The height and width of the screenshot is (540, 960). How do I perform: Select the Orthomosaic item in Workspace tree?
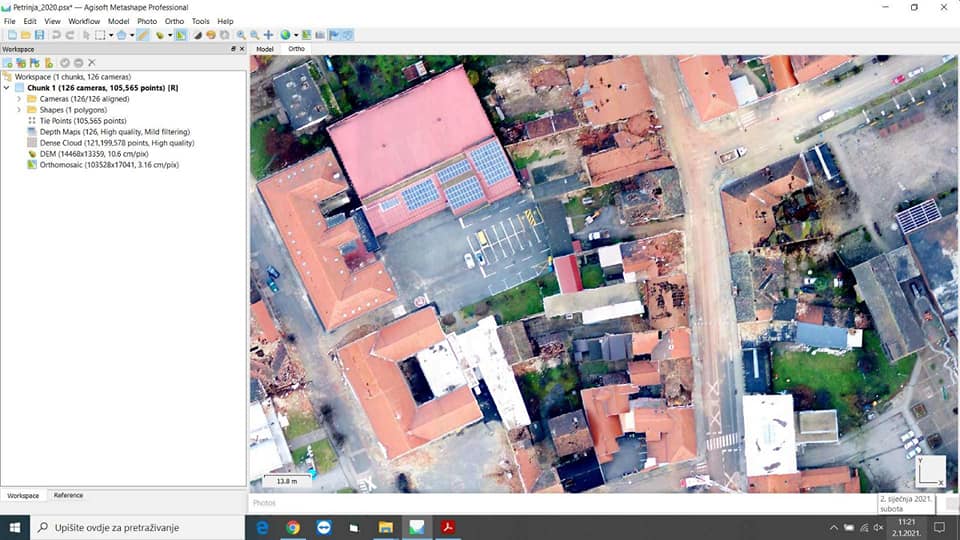pyautogui.click(x=108, y=165)
